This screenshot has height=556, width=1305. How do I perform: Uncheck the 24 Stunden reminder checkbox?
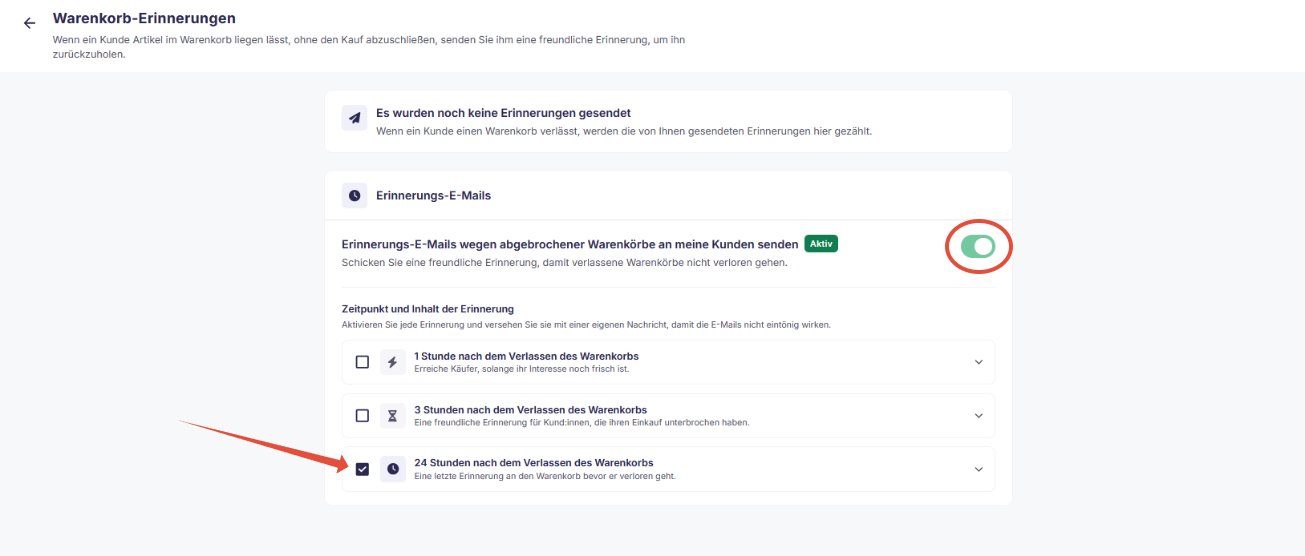[x=362, y=469]
